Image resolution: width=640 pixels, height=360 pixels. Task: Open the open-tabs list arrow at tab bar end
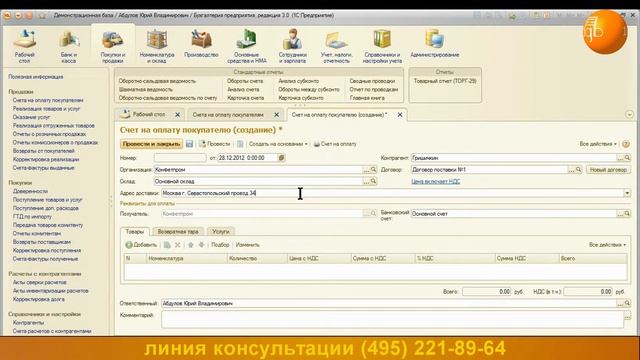(629, 115)
